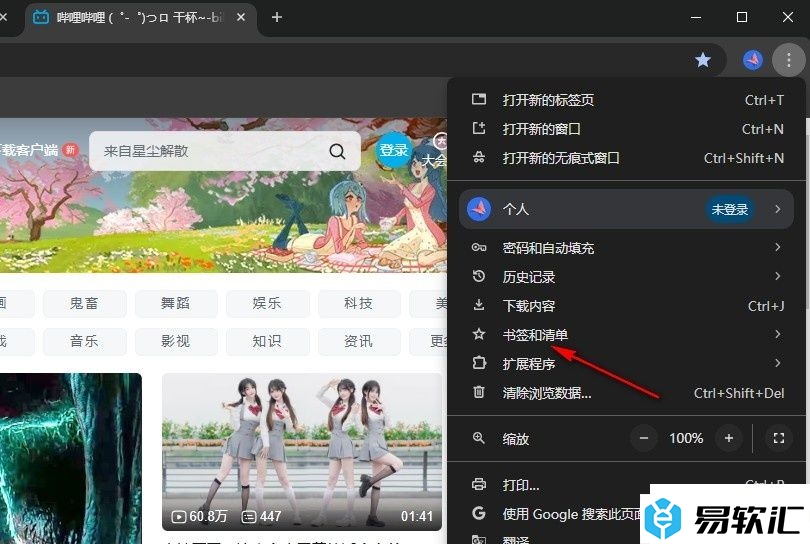This screenshot has height=544, width=810.
Task: Click the new window menu icon
Action: pos(479,128)
